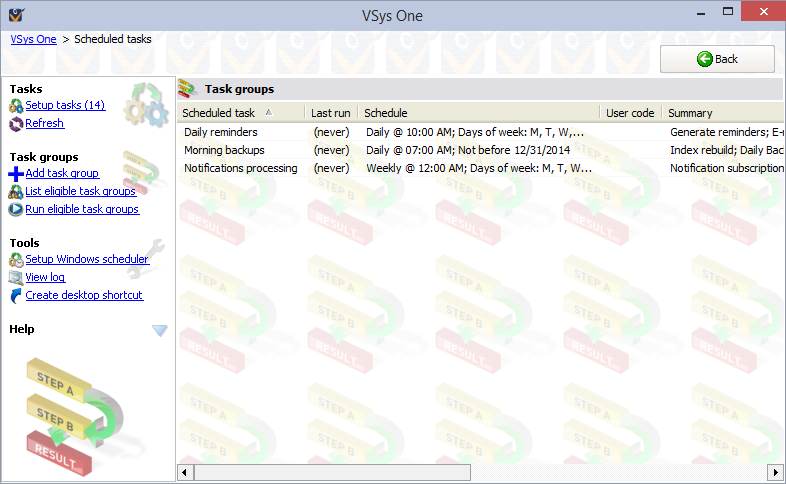Click the View log icon

click(16, 278)
